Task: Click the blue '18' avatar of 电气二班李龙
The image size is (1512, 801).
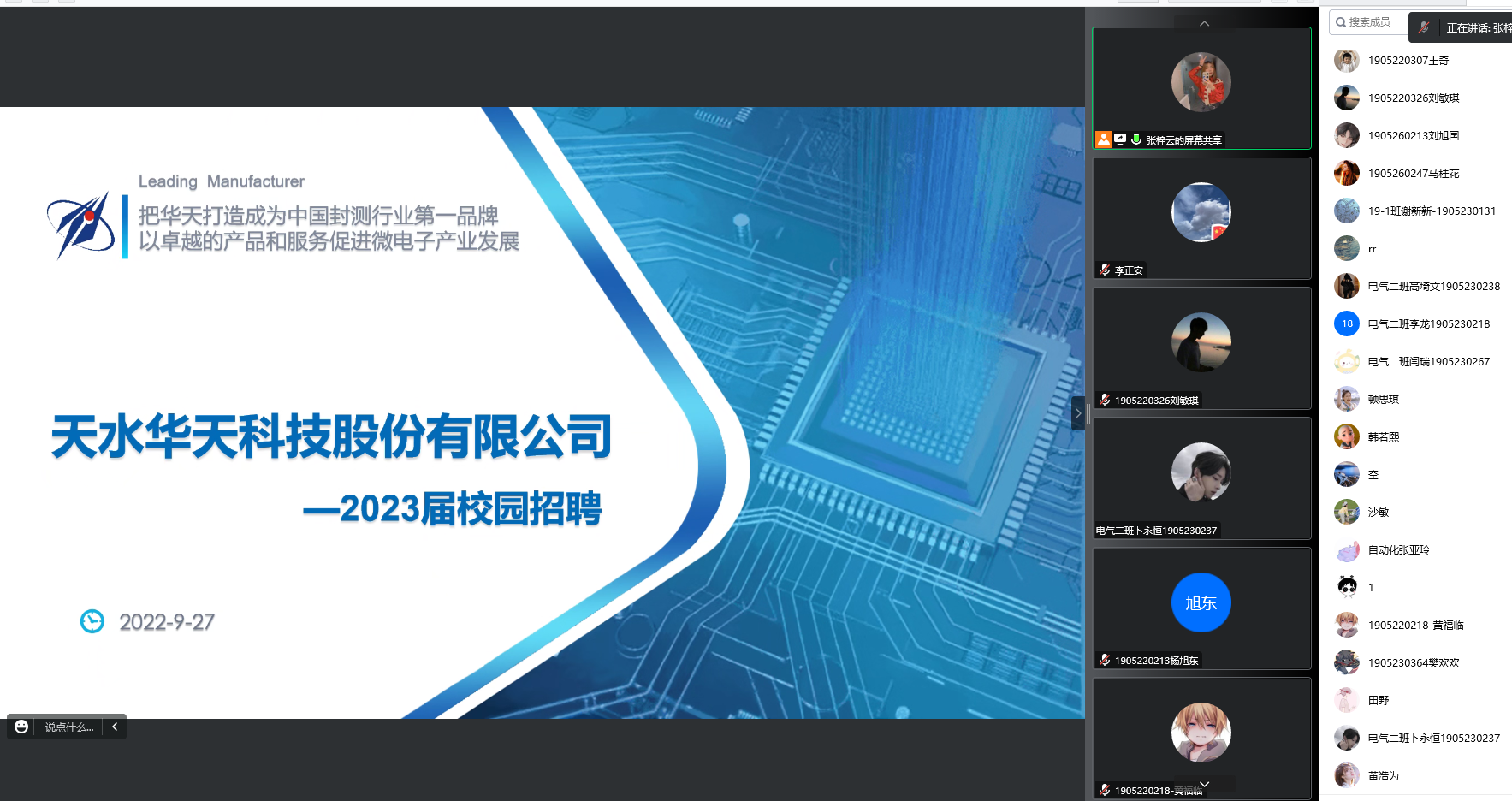Action: pos(1347,323)
